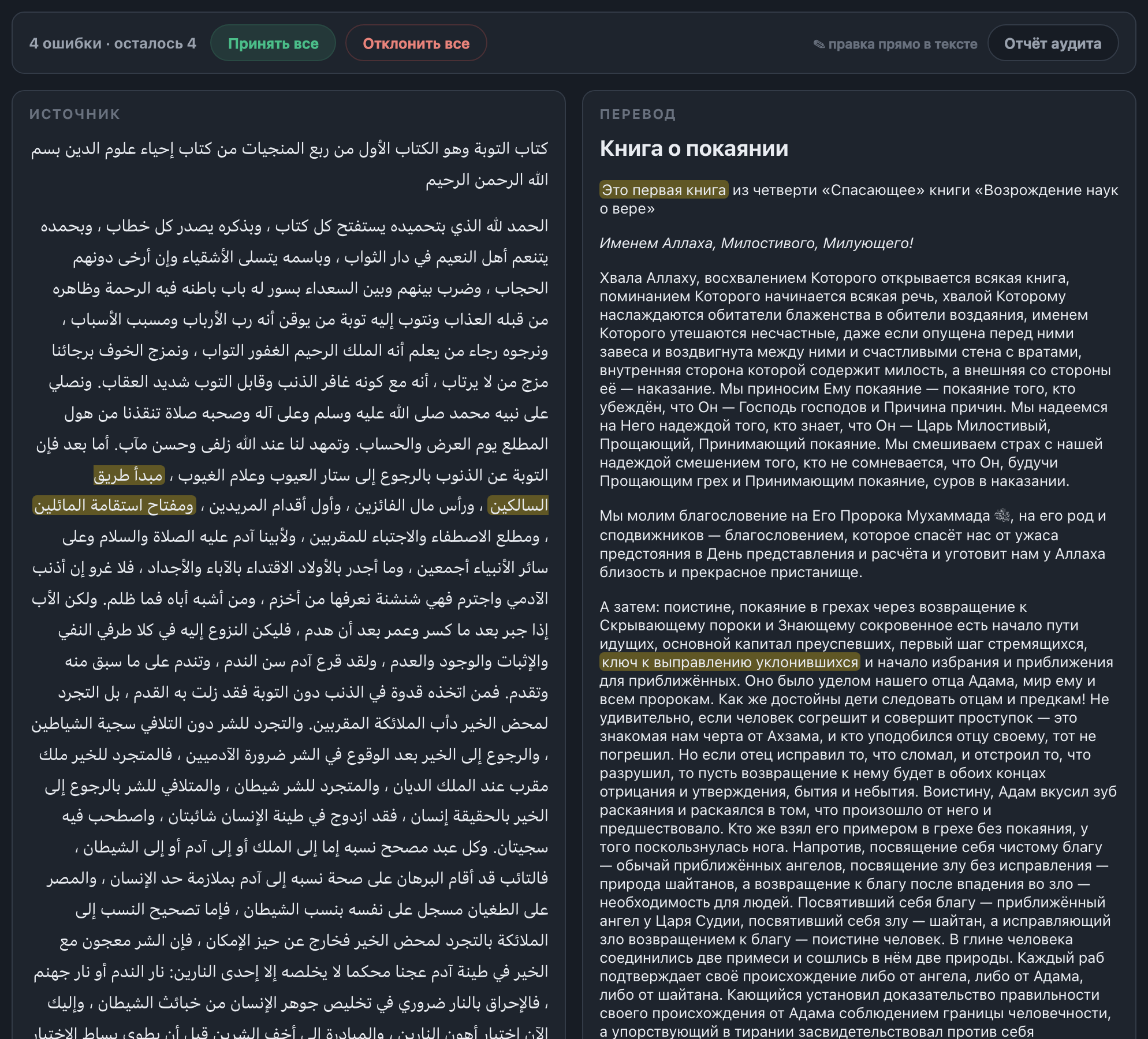Click the pencil «правка прямо в тексте» hint
The width and height of the screenshot is (1148, 1039).
tap(895, 44)
